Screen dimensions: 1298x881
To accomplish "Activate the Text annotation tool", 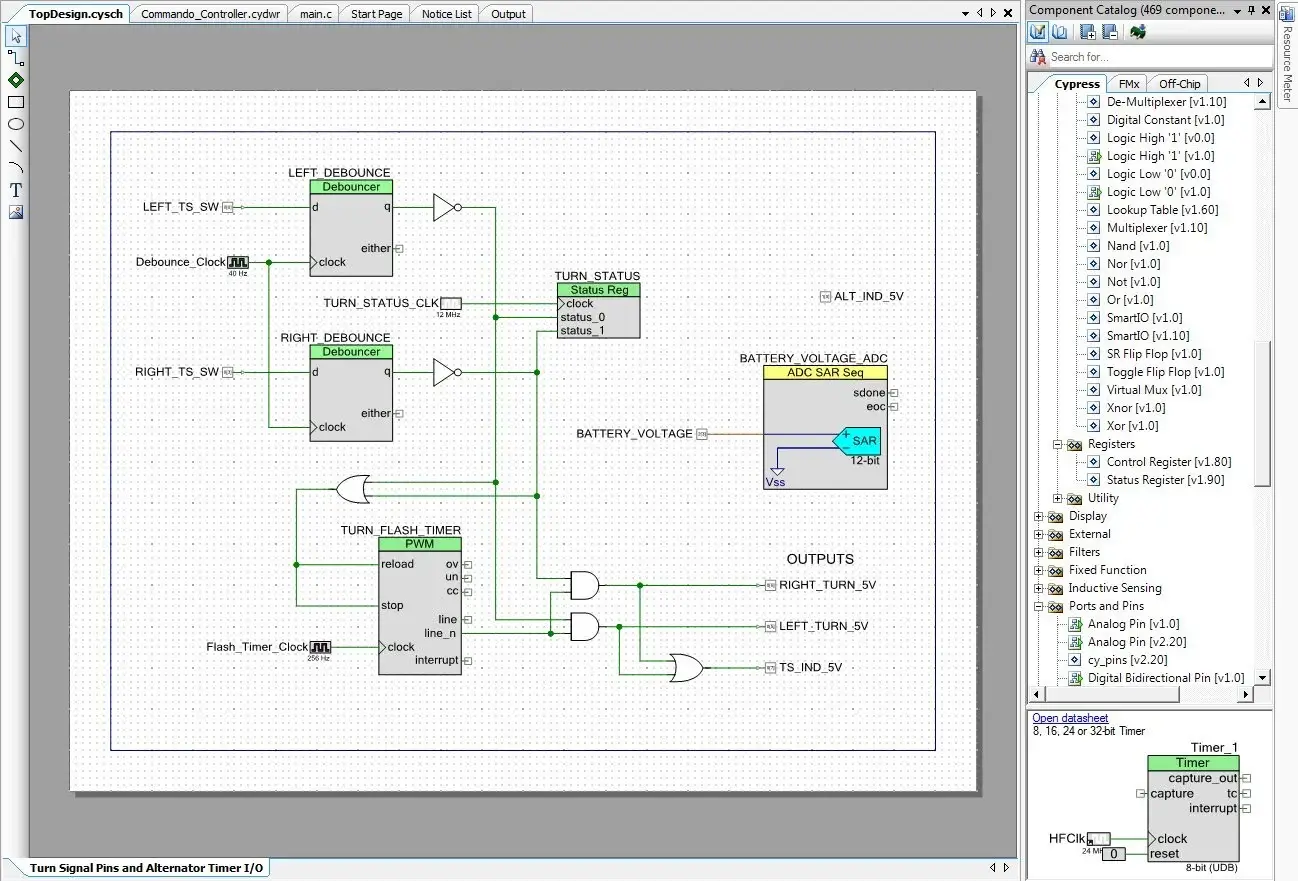I will coord(15,190).
